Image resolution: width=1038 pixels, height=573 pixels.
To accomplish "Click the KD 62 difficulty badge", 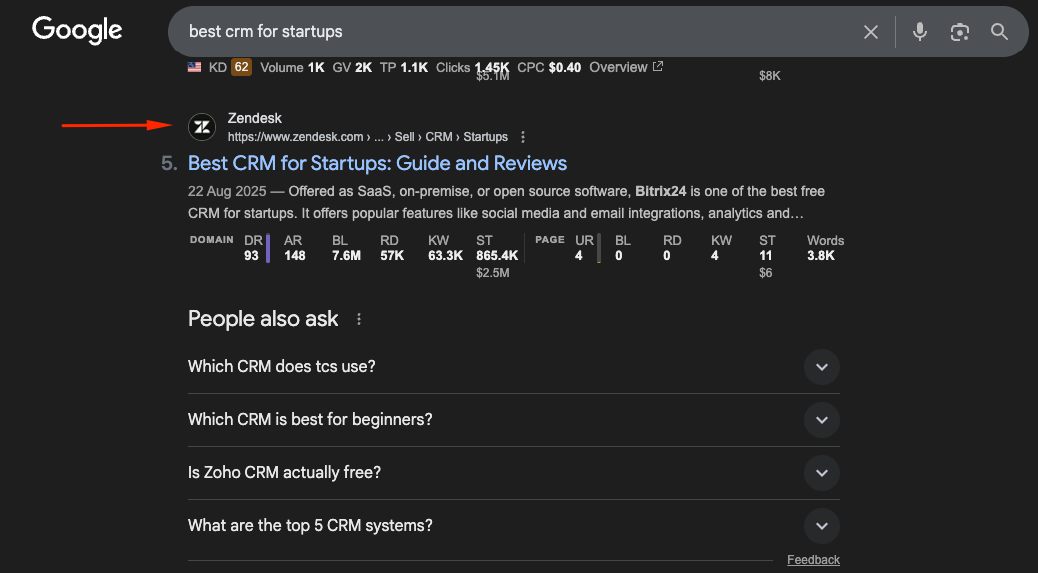I will coord(241,67).
